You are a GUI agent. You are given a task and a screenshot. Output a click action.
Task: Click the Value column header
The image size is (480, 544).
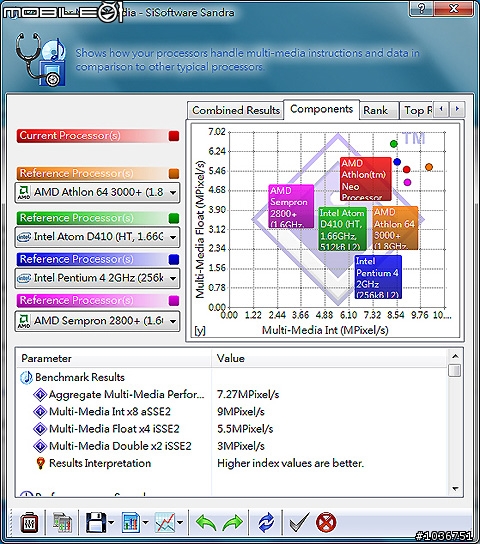[329, 358]
